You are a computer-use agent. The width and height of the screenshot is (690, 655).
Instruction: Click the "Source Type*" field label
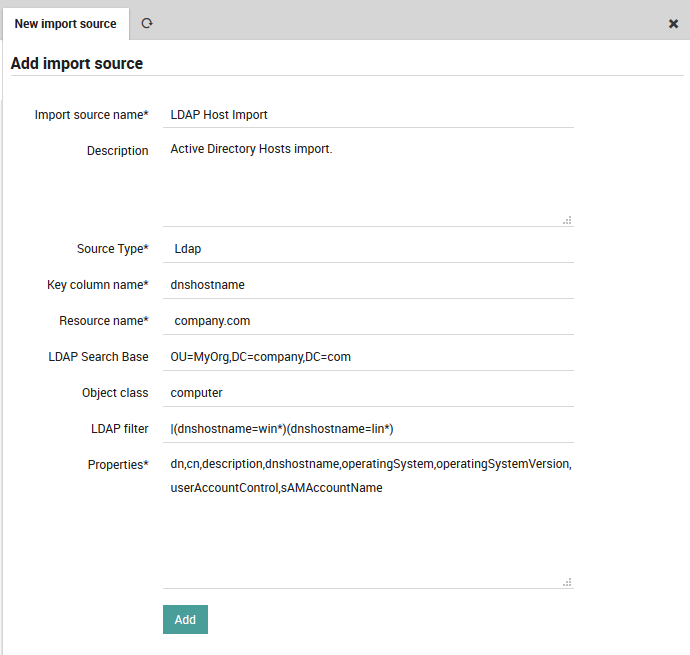coord(112,249)
